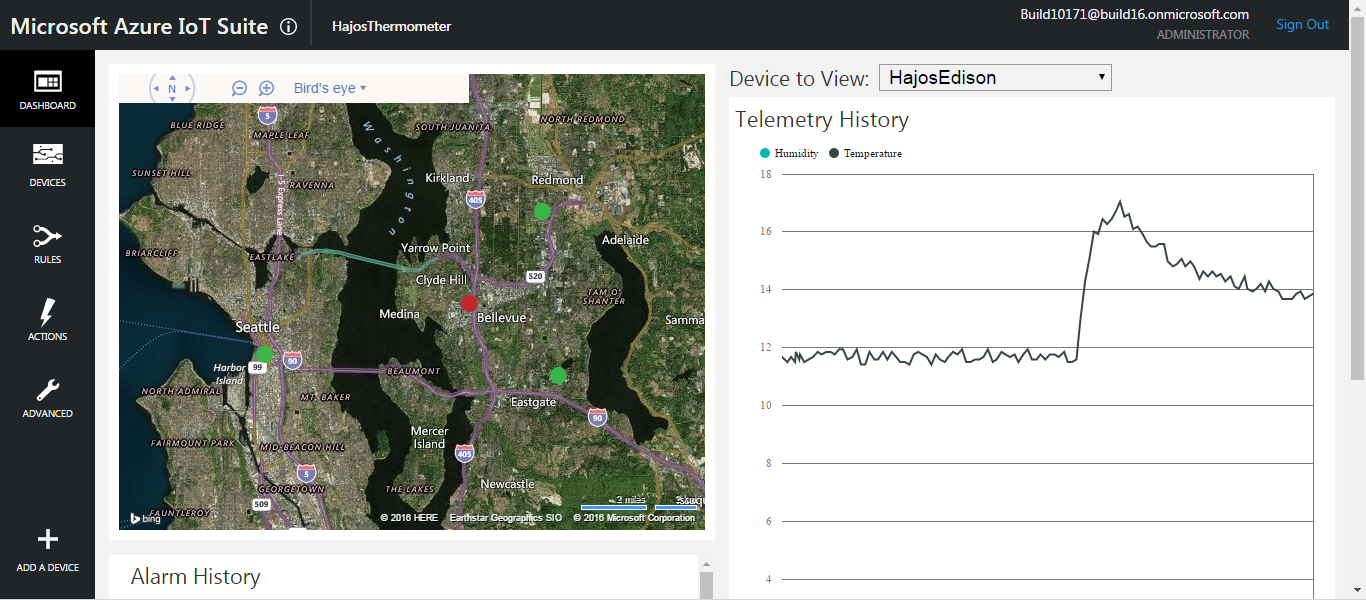Zoom out the map with minus magnifier
This screenshot has width=1366, height=600.
(x=240, y=88)
